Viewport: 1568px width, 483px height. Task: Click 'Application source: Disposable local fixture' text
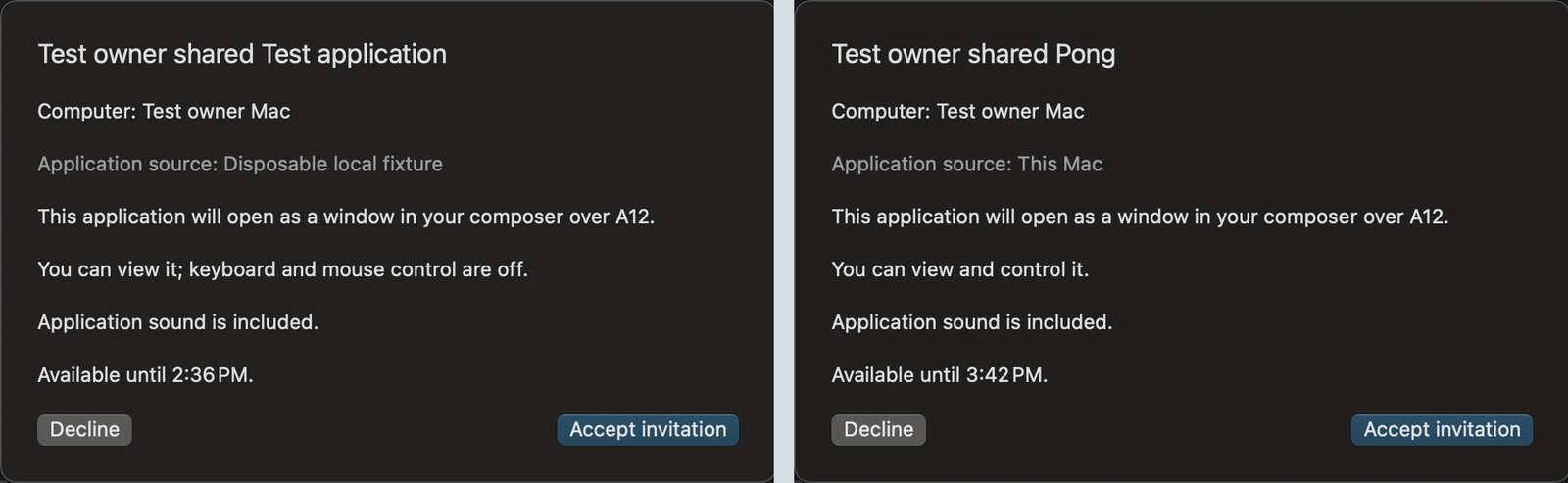click(x=240, y=164)
